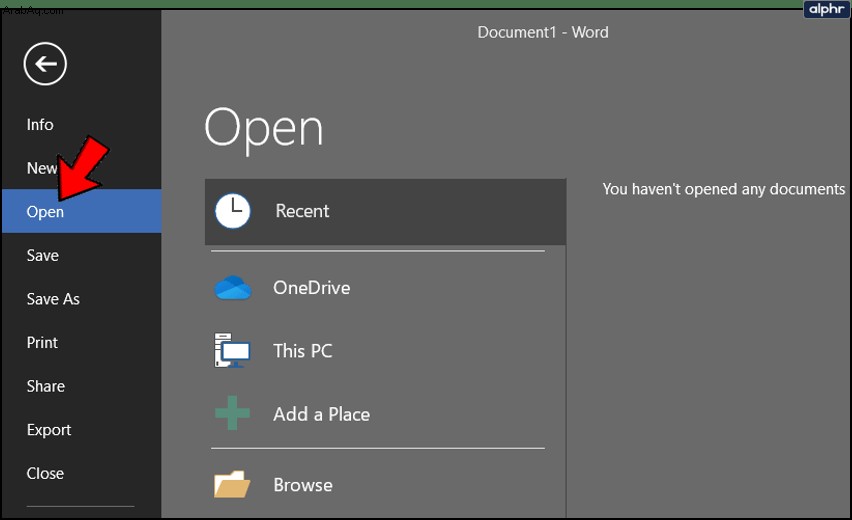Click the Add a Place label
This screenshot has height=520, width=852.
[322, 414]
